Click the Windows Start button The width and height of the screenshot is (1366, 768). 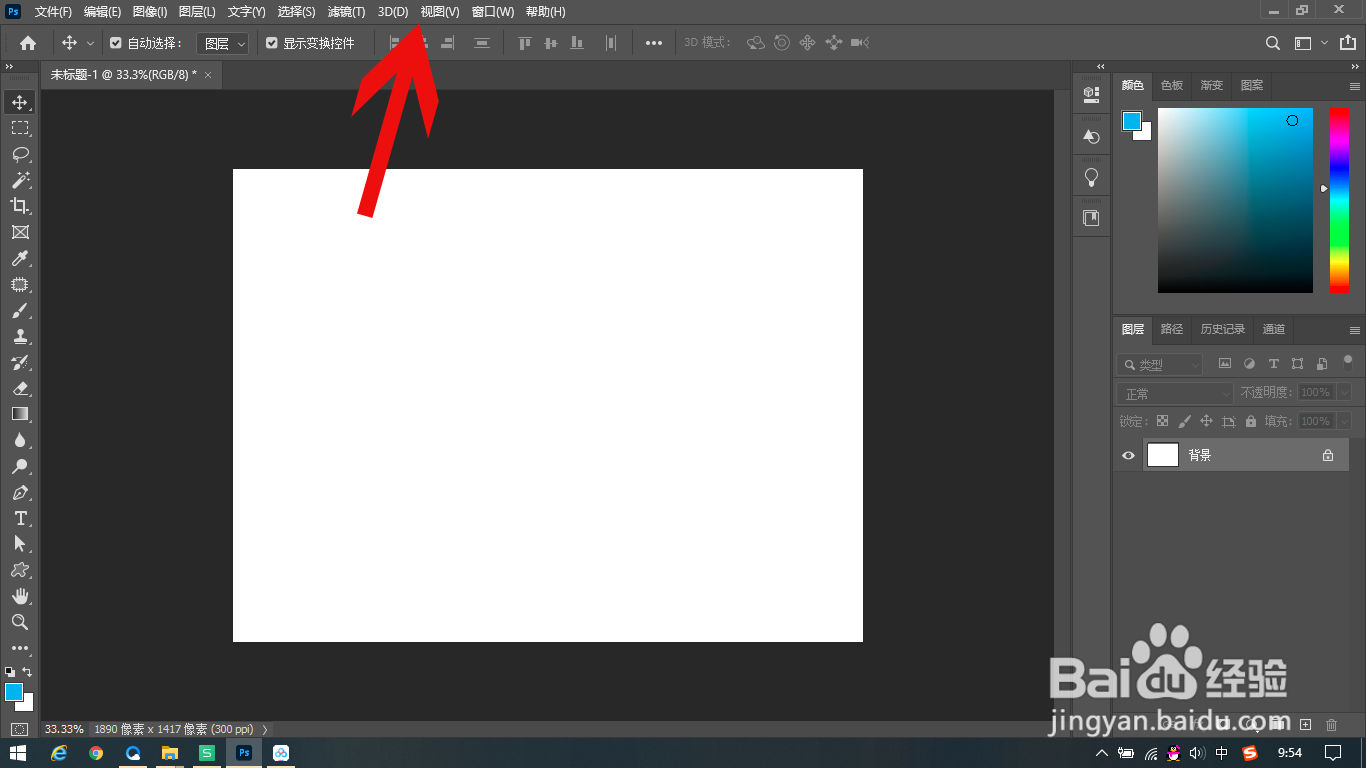pyautogui.click(x=18, y=752)
